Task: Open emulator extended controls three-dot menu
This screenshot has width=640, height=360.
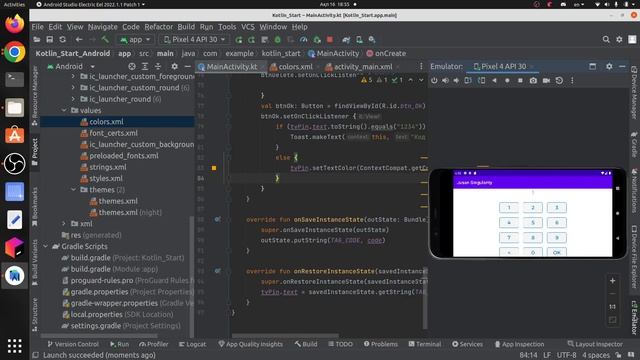Action: pyautogui.click(x=572, y=80)
